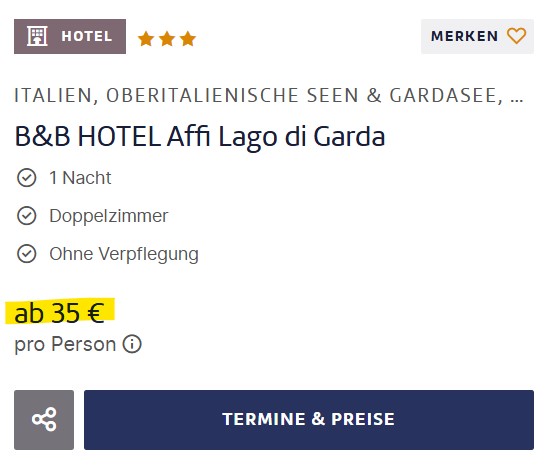This screenshot has width=552, height=471.
Task: Open Termine & Preise
Action: tap(309, 420)
